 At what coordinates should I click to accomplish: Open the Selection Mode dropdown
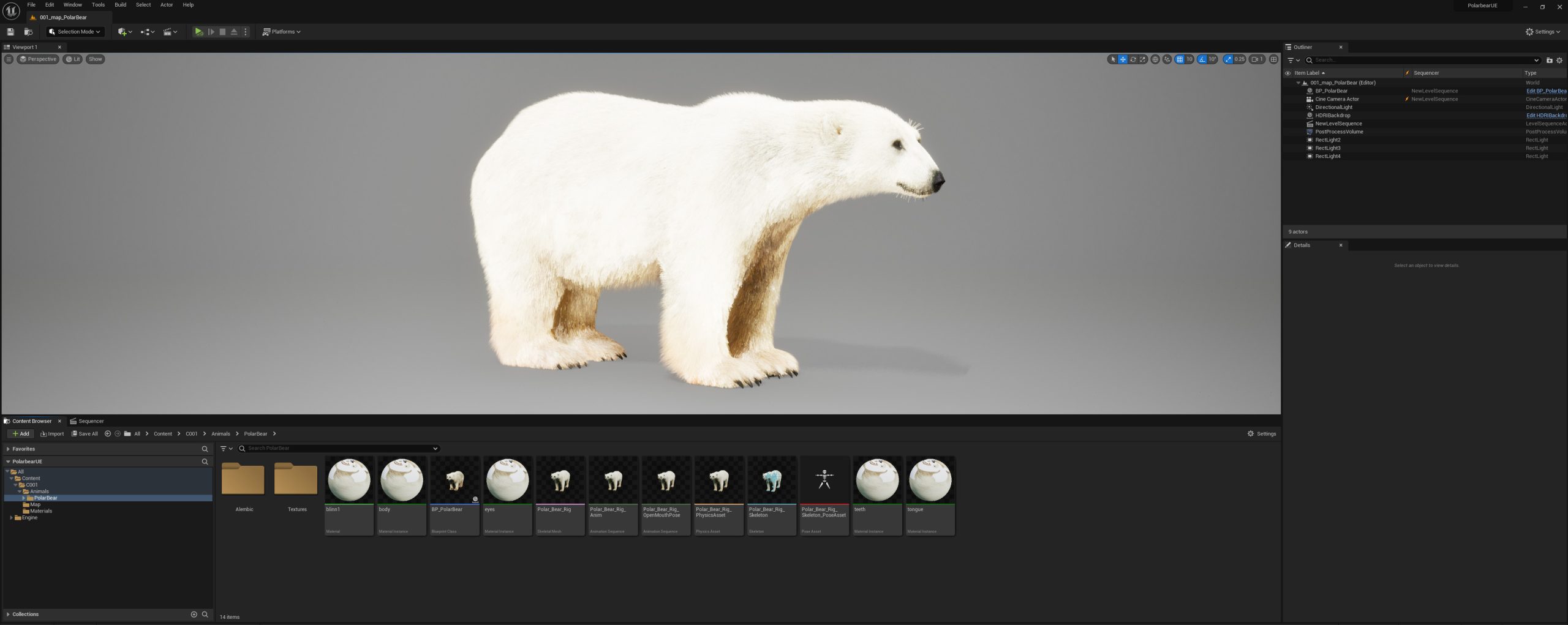click(x=75, y=32)
